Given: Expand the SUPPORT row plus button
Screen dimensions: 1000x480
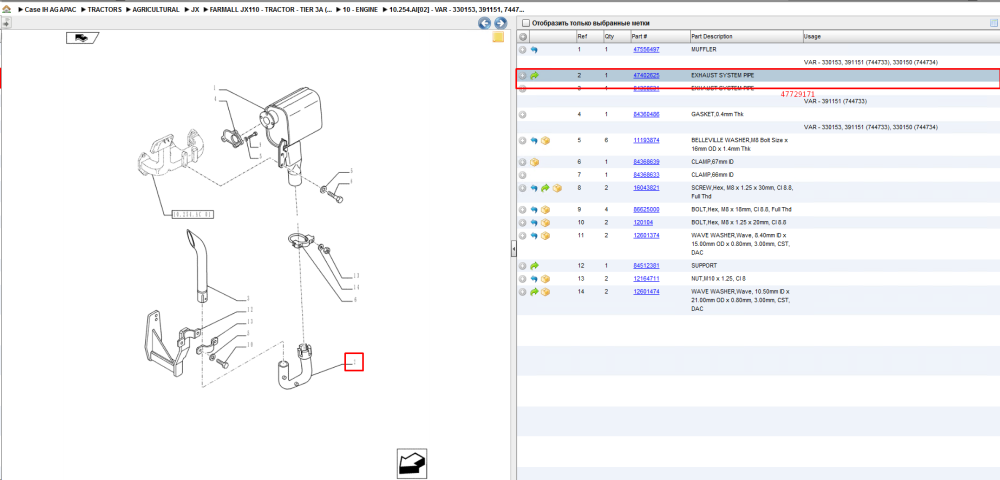Looking at the screenshot, I should point(522,266).
